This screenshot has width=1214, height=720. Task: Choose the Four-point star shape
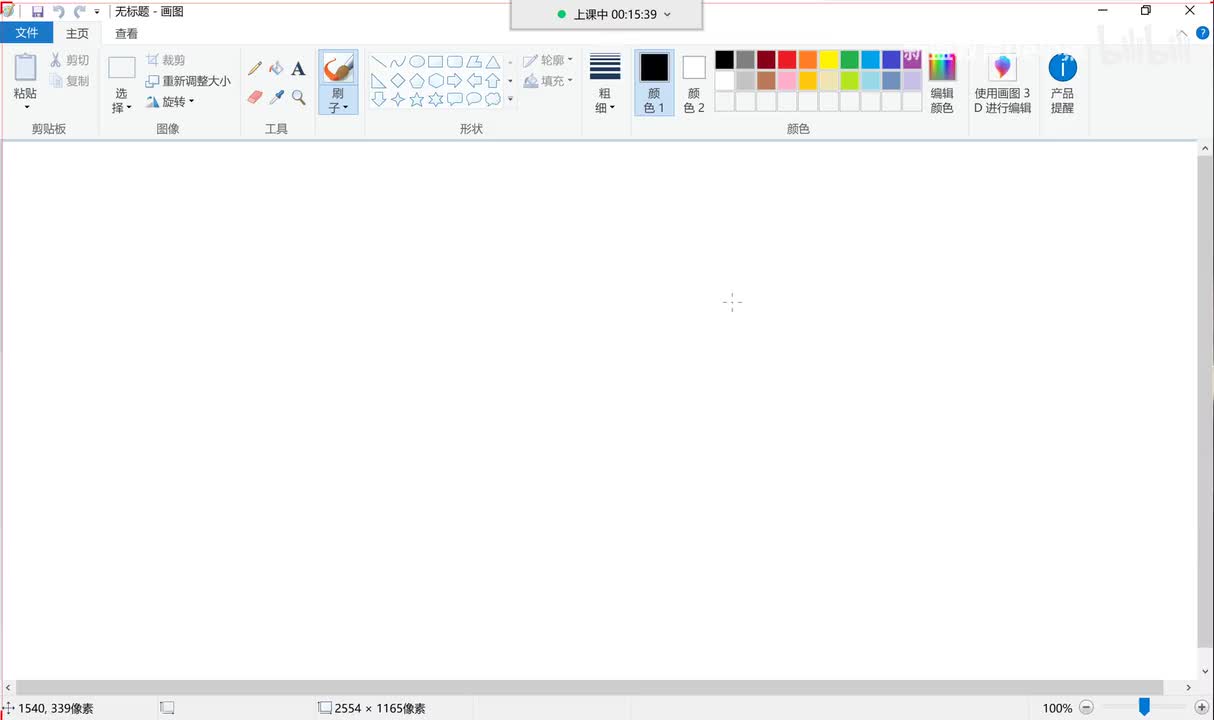point(398,100)
